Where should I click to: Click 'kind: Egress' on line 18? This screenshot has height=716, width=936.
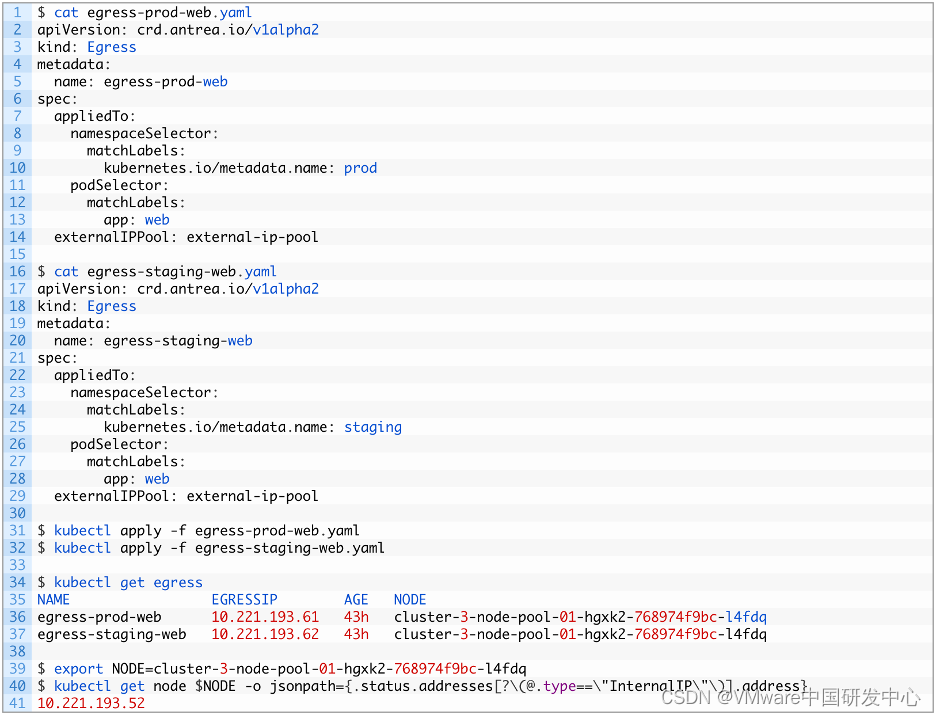click(87, 306)
